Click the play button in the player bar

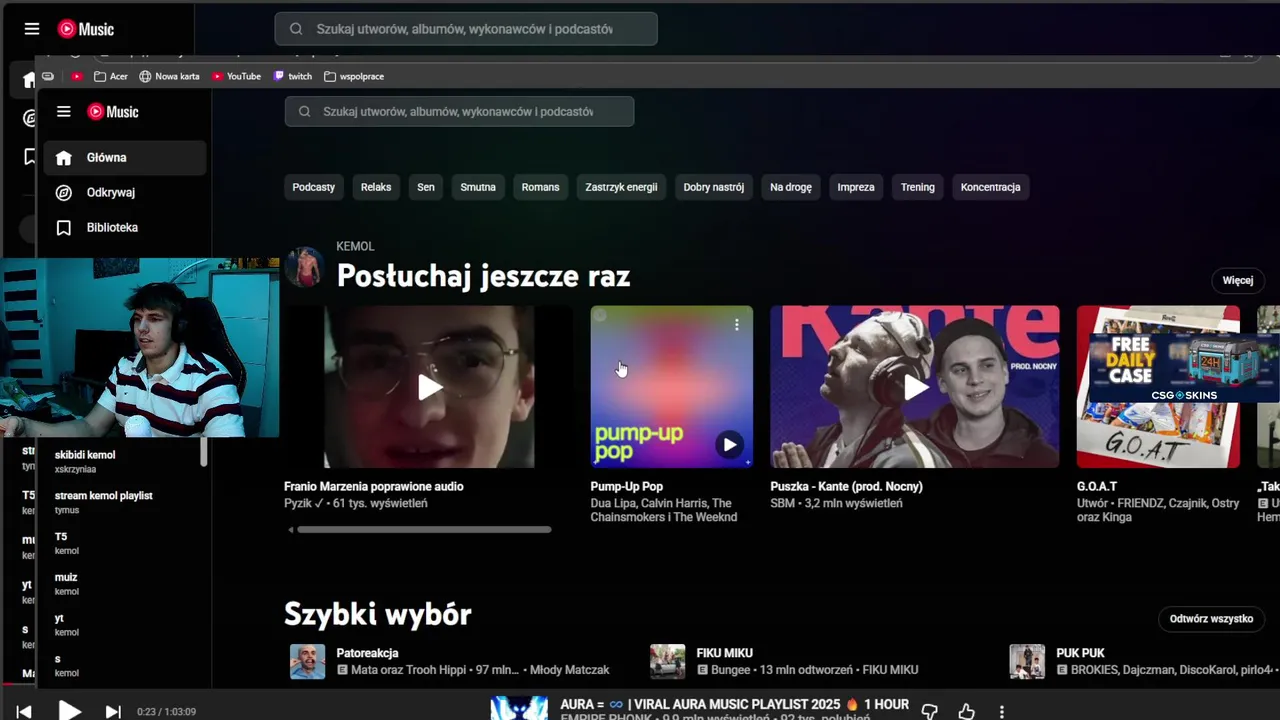(x=69, y=711)
